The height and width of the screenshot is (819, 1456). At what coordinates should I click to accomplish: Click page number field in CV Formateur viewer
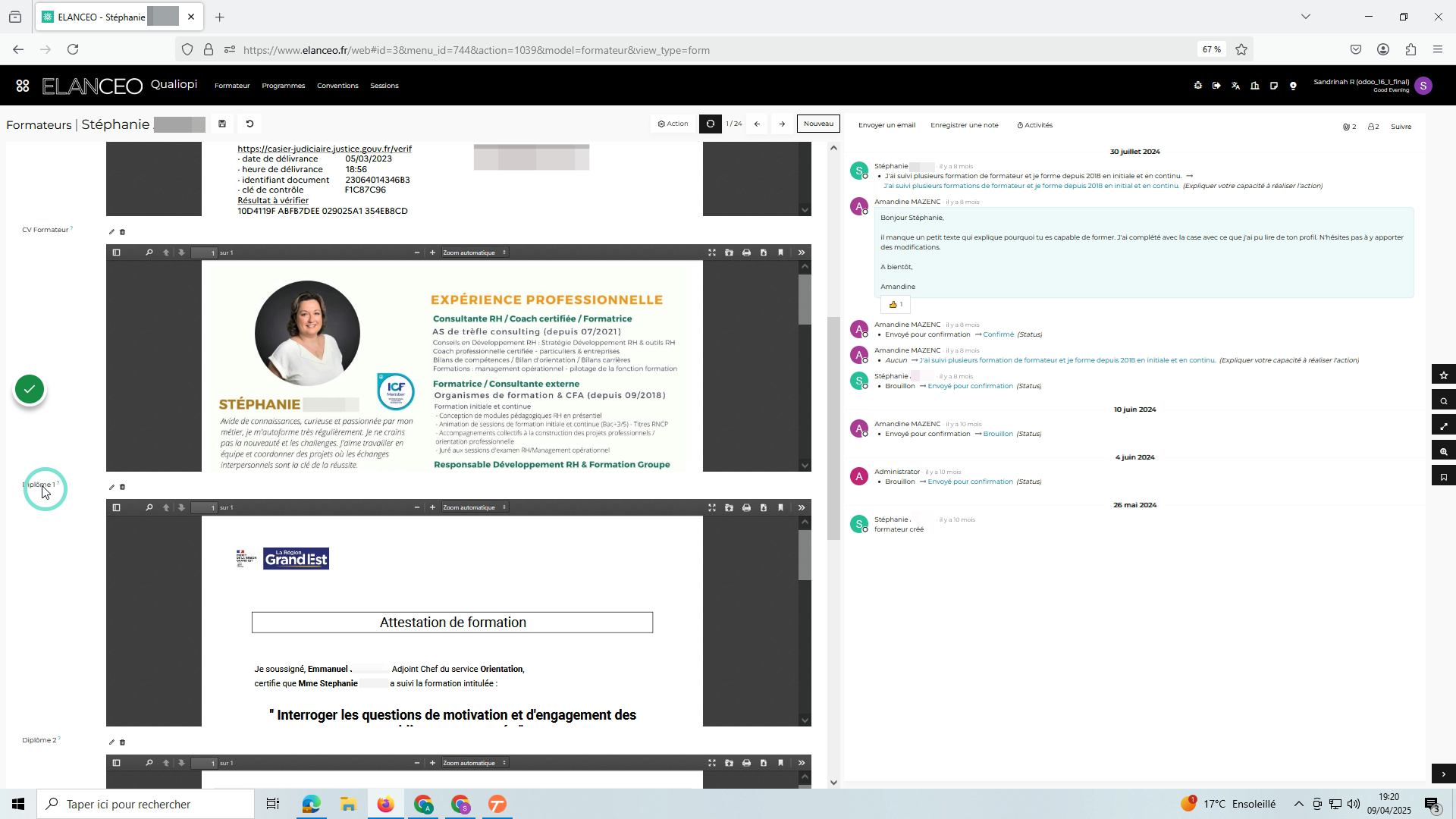click(204, 253)
